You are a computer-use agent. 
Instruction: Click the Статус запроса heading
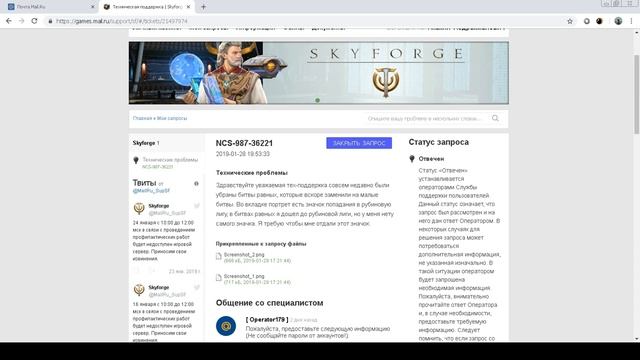[x=439, y=142]
